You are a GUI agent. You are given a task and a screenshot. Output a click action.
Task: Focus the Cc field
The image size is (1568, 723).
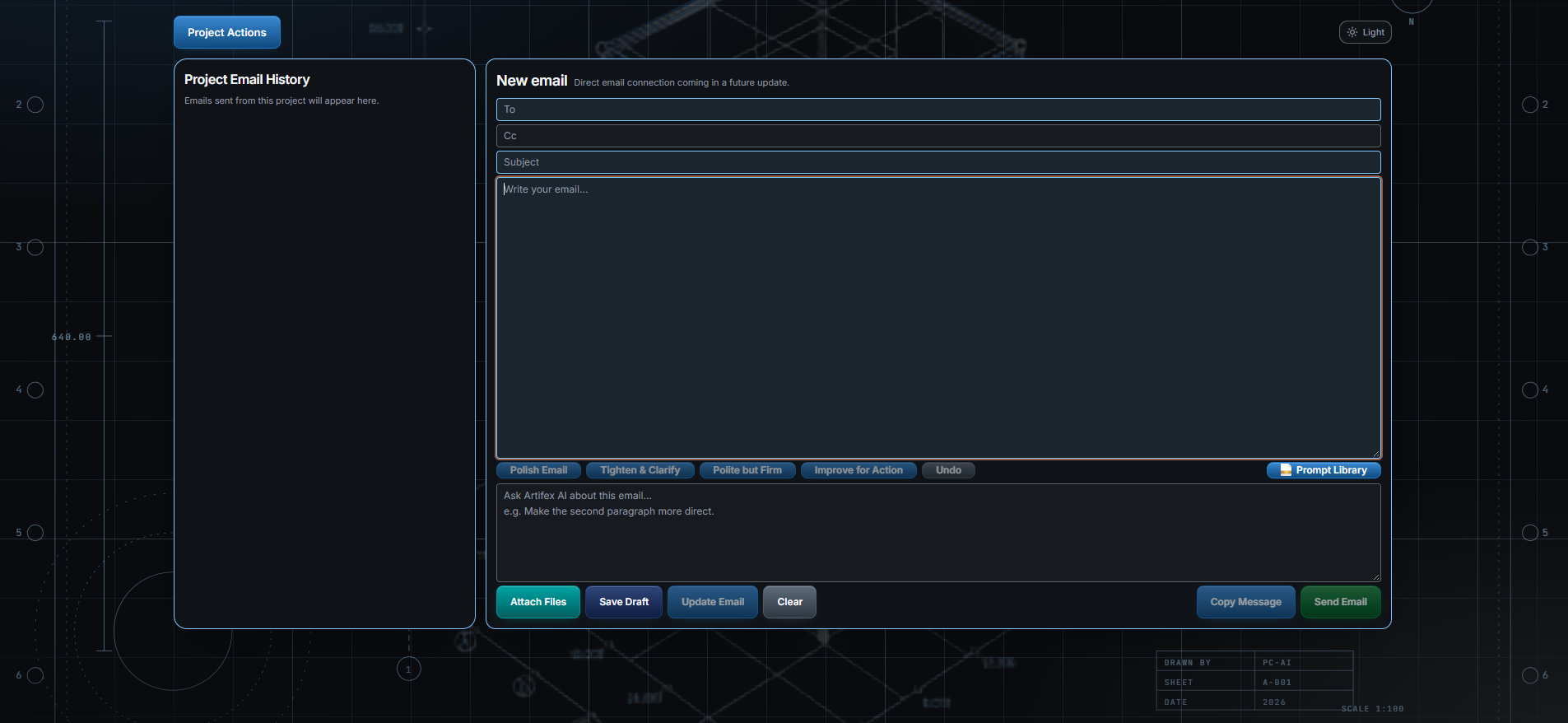point(938,136)
